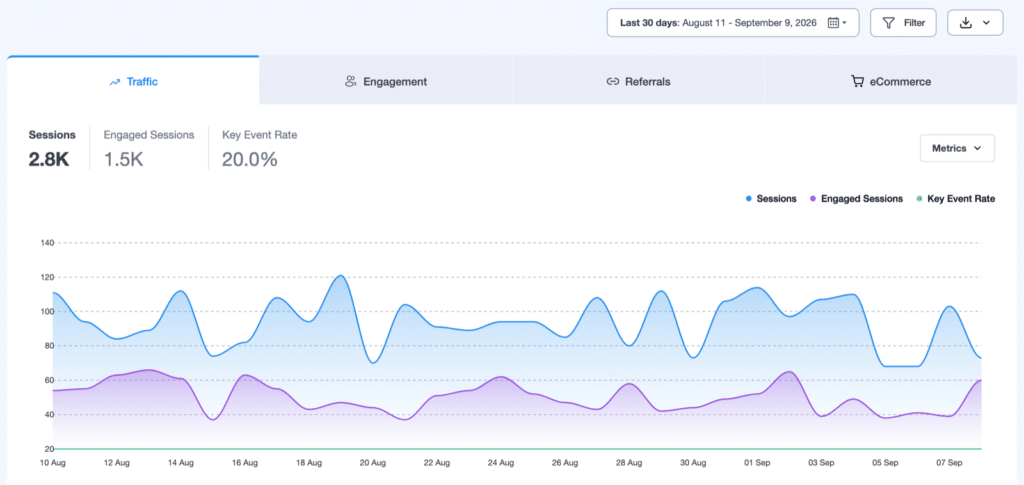This screenshot has width=1024, height=485.
Task: Click the Referrals link icon
Action: (x=613, y=82)
